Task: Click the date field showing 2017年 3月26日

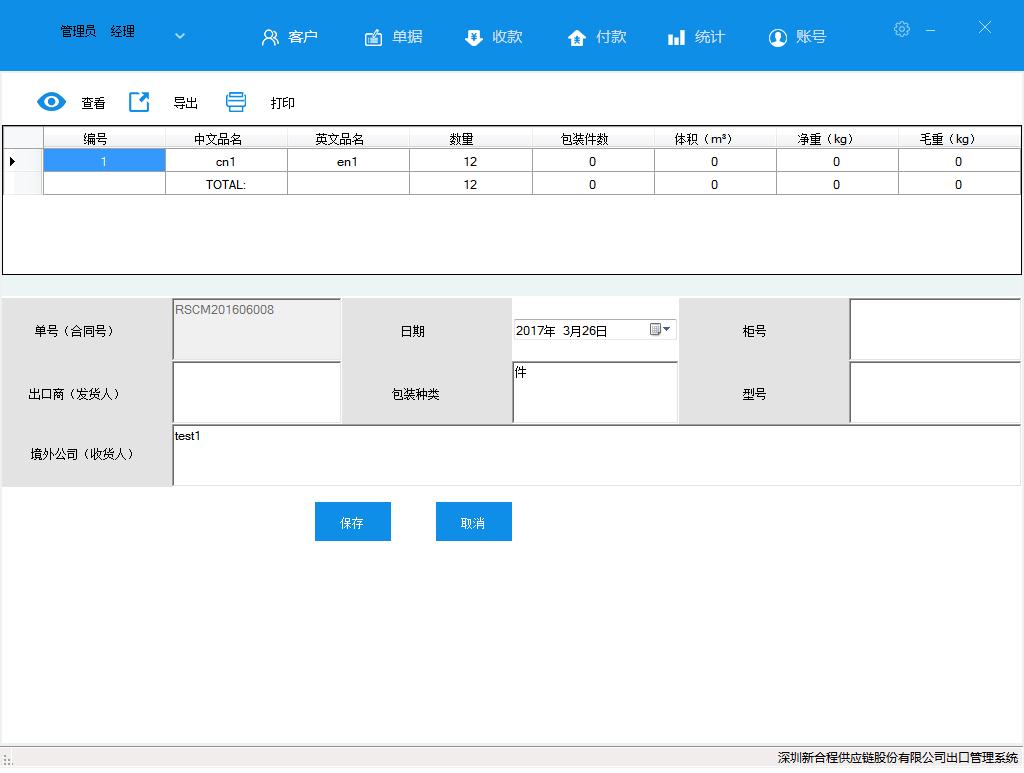Action: tap(594, 330)
